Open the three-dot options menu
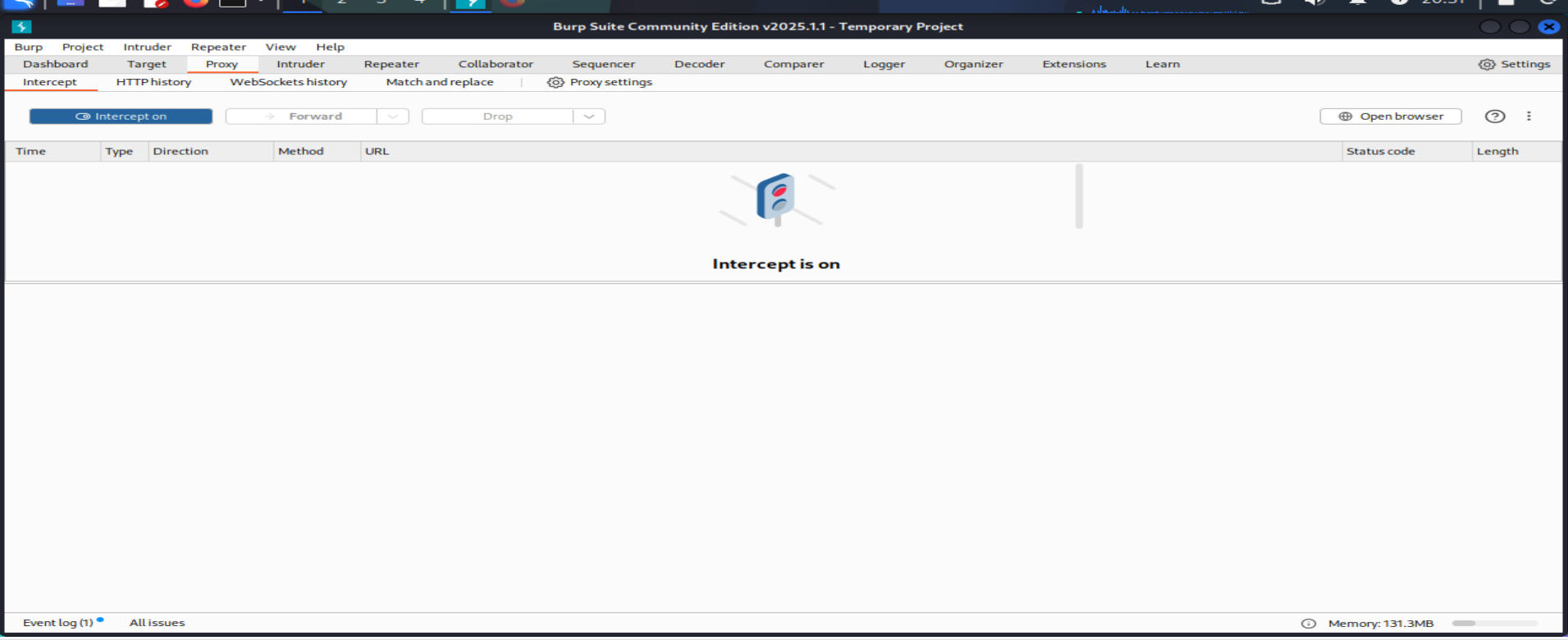Viewport: 1568px width, 640px height. (1528, 117)
